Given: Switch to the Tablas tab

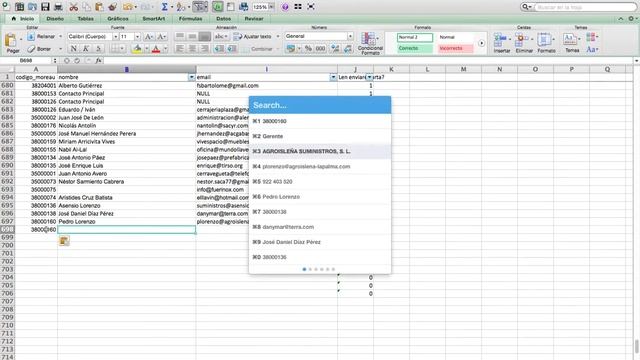Looking at the screenshot, I should pos(85,19).
